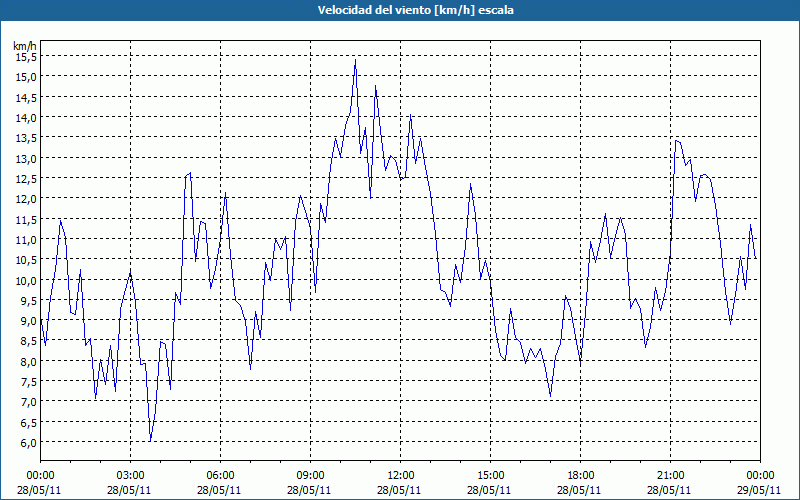Screen dimensions: 800x500
Task: Click the 14,5 y-axis value
Action: coord(26,97)
